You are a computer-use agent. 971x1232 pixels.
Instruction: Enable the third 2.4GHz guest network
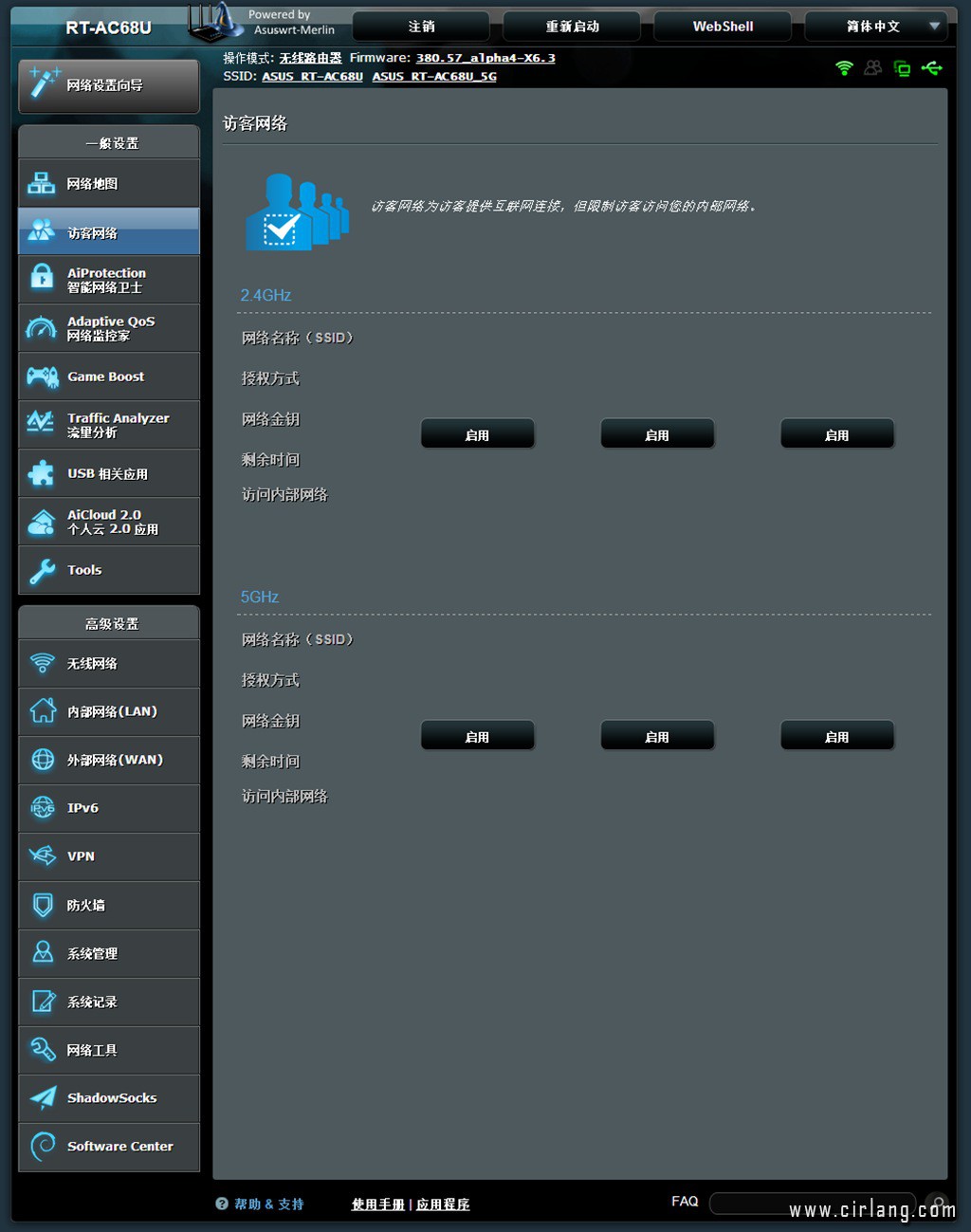point(837,434)
